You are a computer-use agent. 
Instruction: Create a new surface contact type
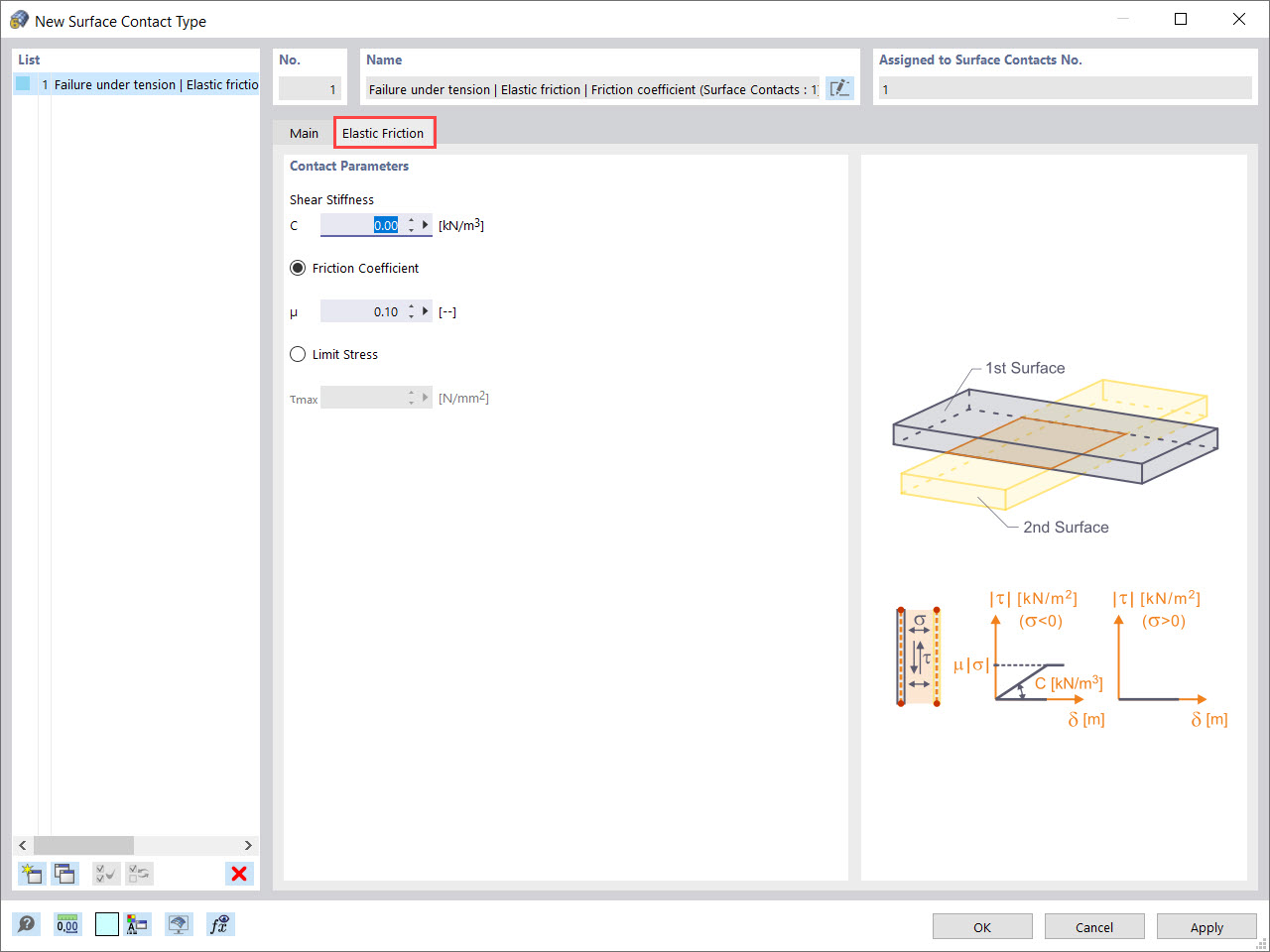click(31, 874)
